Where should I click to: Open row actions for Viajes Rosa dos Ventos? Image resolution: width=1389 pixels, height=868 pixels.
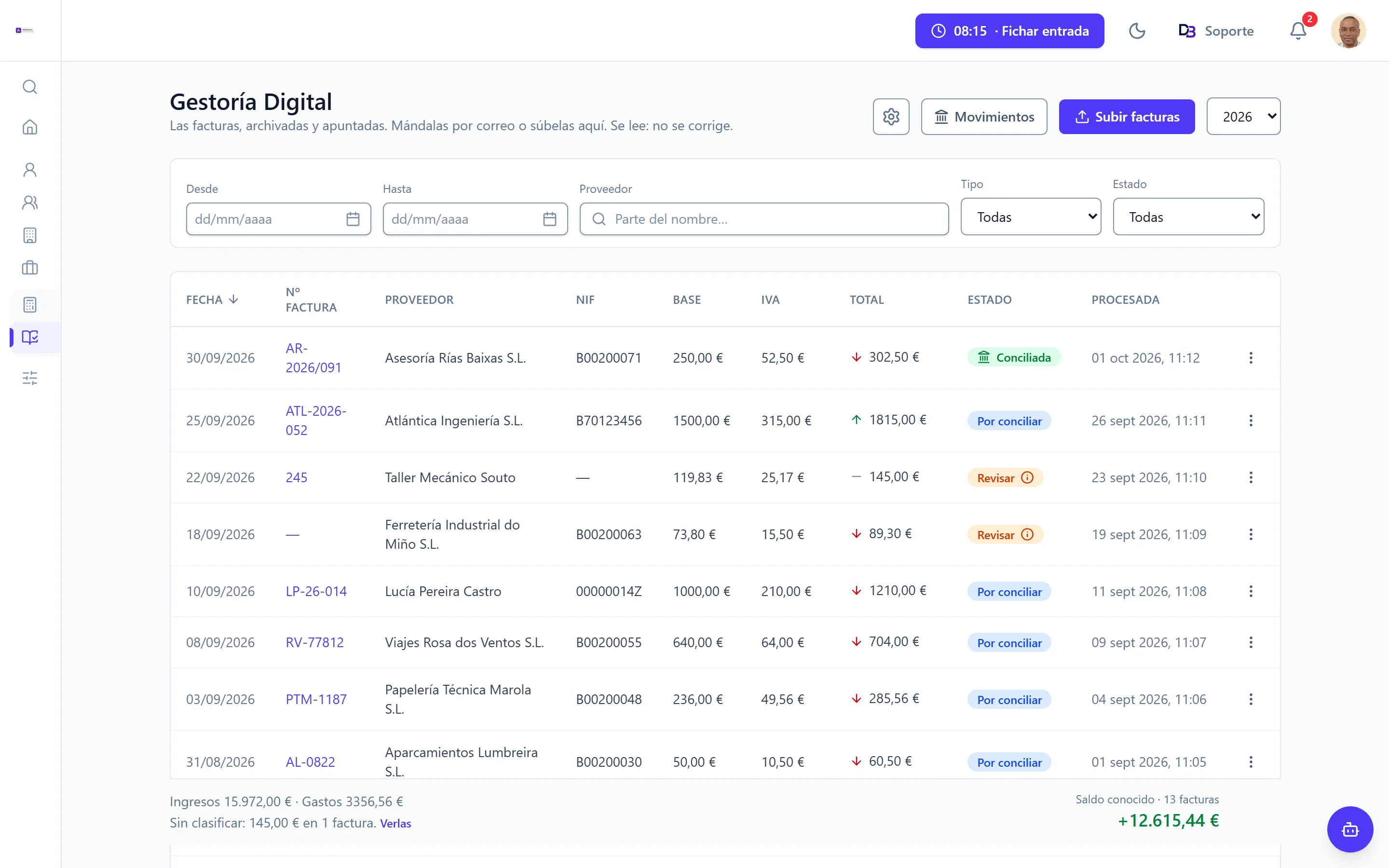click(x=1251, y=642)
